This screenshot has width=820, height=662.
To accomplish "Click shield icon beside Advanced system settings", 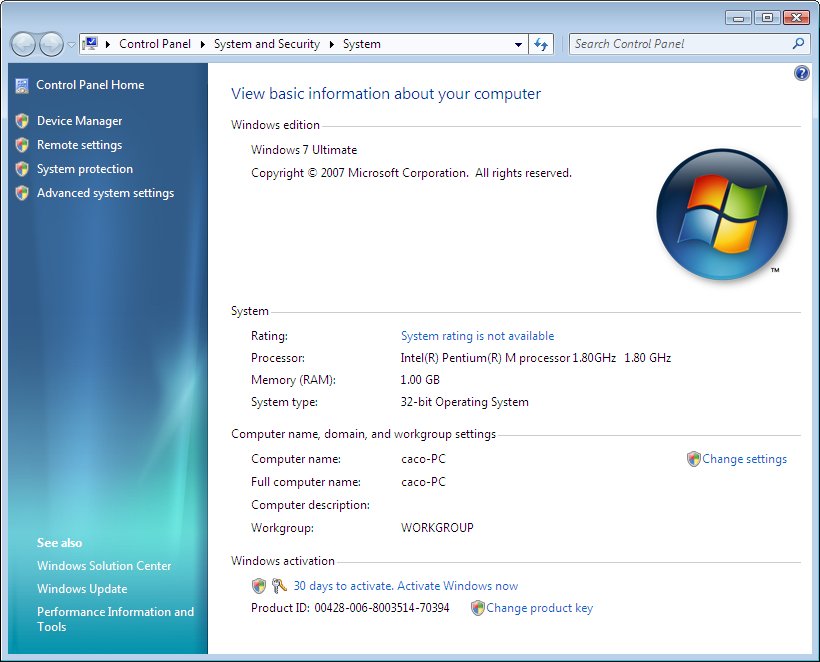I will pyautogui.click(x=22, y=193).
